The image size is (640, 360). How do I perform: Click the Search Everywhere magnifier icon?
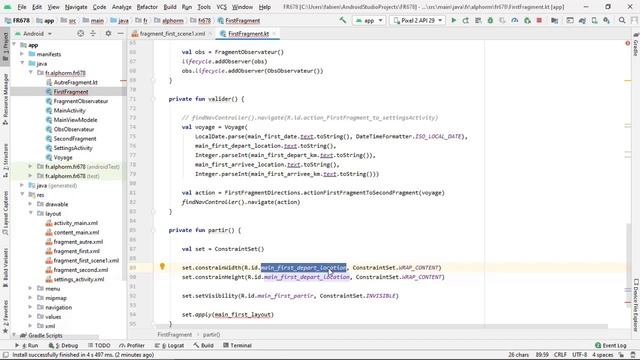[x=622, y=20]
